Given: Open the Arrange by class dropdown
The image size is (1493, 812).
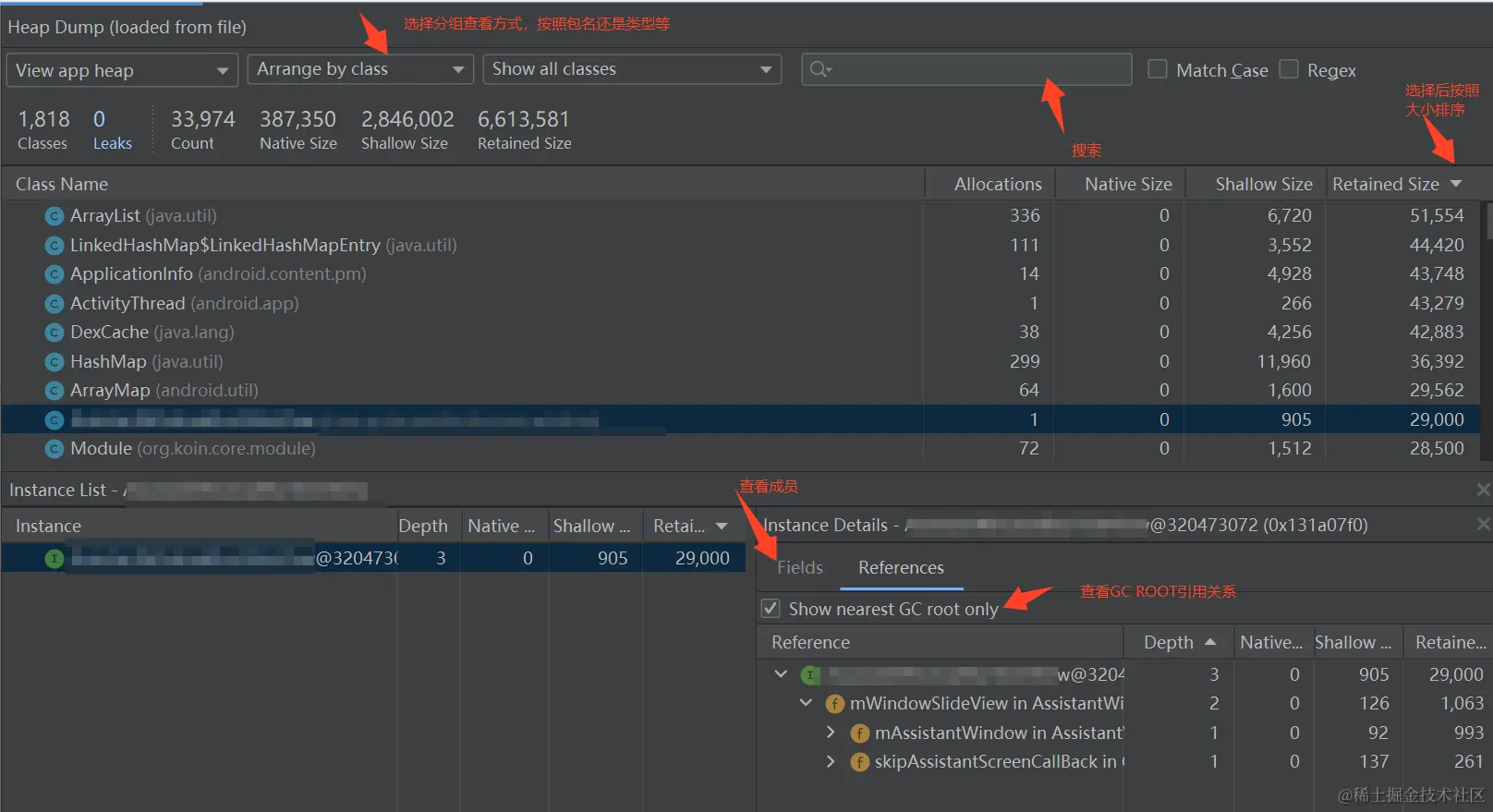Looking at the screenshot, I should pos(360,69).
